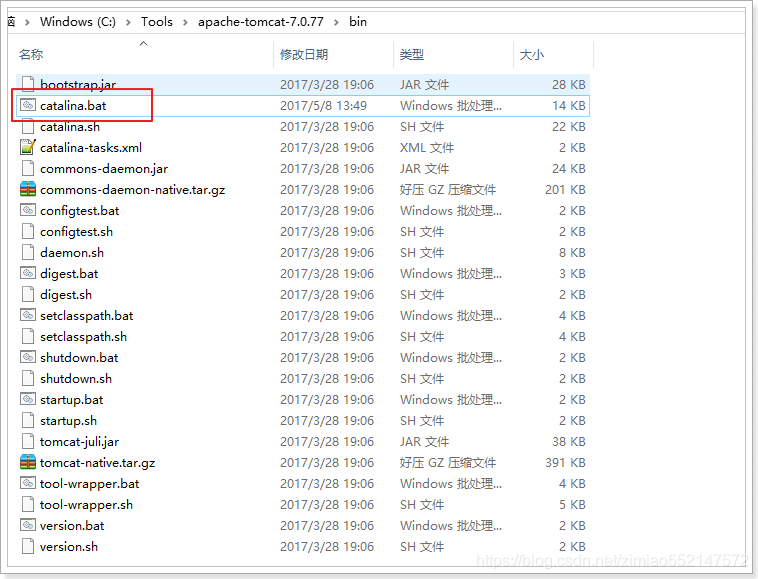758x579 pixels.
Task: Click the tomcat-native.tar.gz archive icon
Action: (x=28, y=463)
